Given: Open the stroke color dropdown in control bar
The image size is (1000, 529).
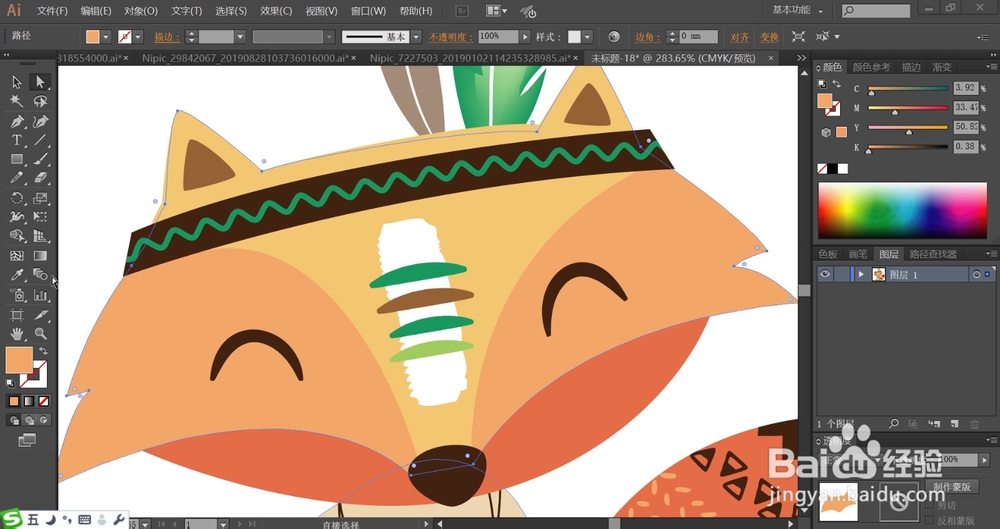Looking at the screenshot, I should click(138, 37).
